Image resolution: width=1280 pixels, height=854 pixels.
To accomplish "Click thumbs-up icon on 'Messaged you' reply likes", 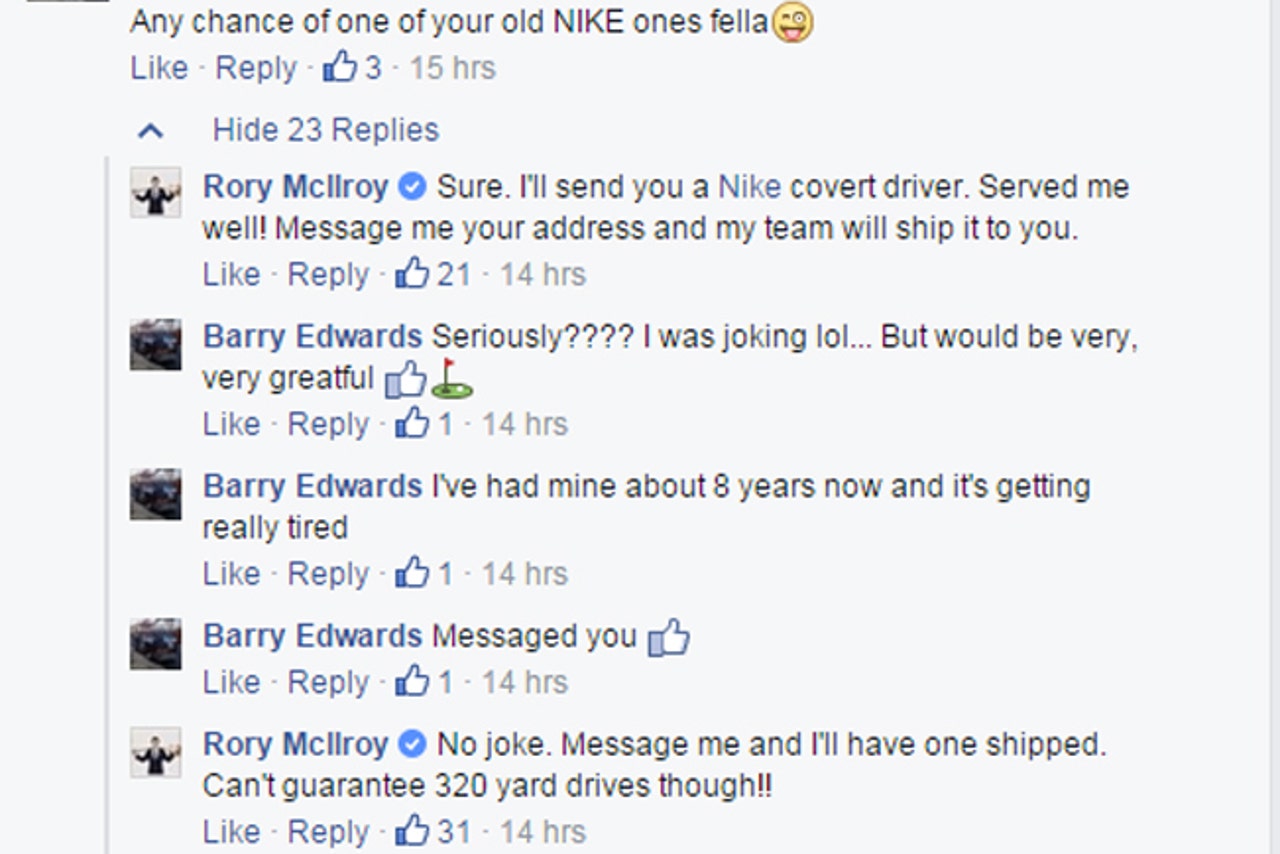I will (x=412, y=681).
